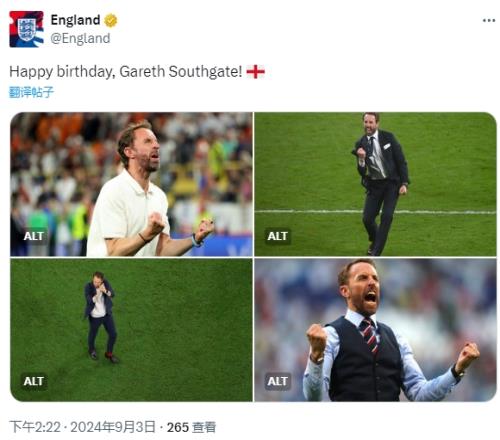
Task: Open the England profile avatar
Action: tap(26, 29)
